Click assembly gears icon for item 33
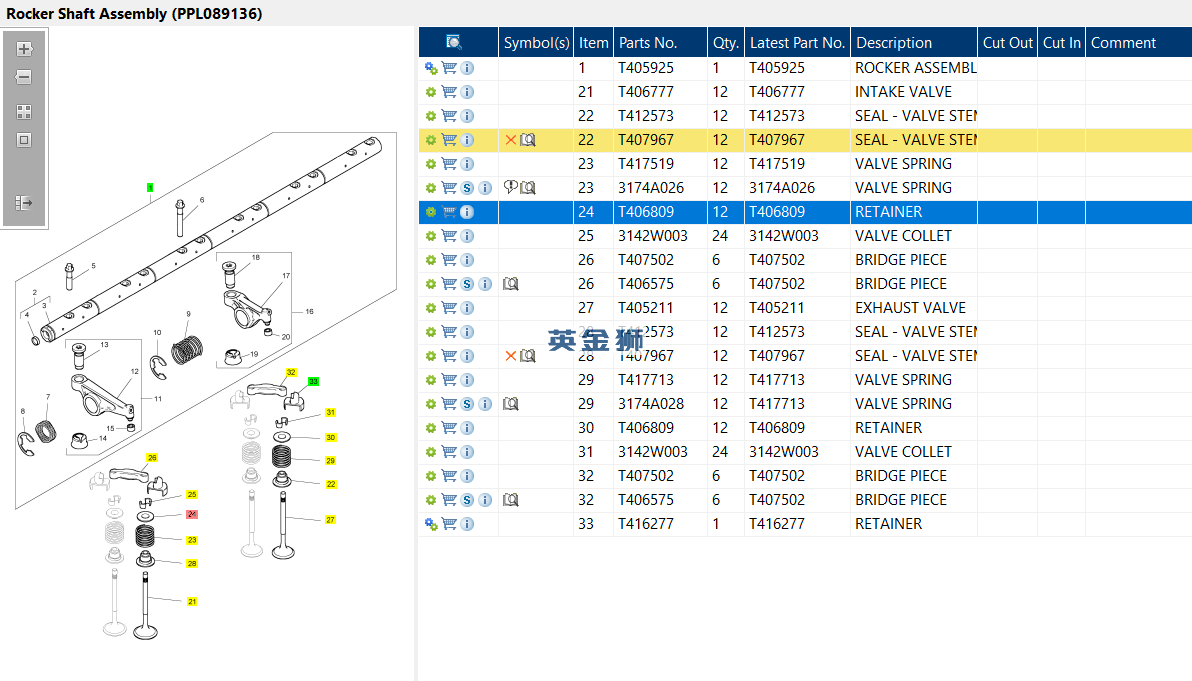This screenshot has width=1192, height=681. [x=431, y=524]
